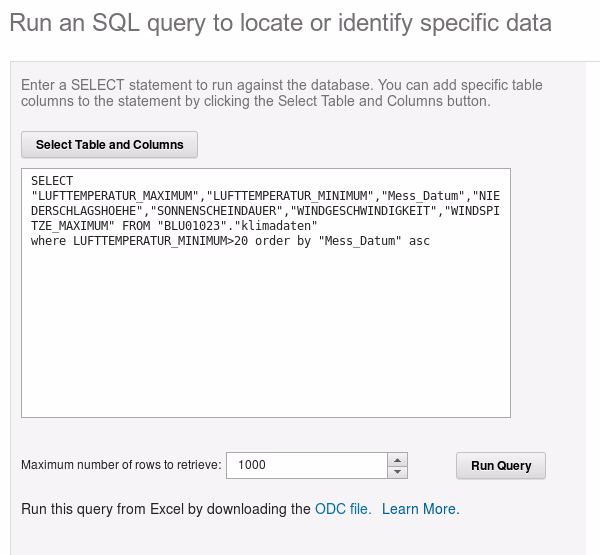Viewport: 600px width, 555px height.
Task: Open the ODC file download link
Action: 342,509
